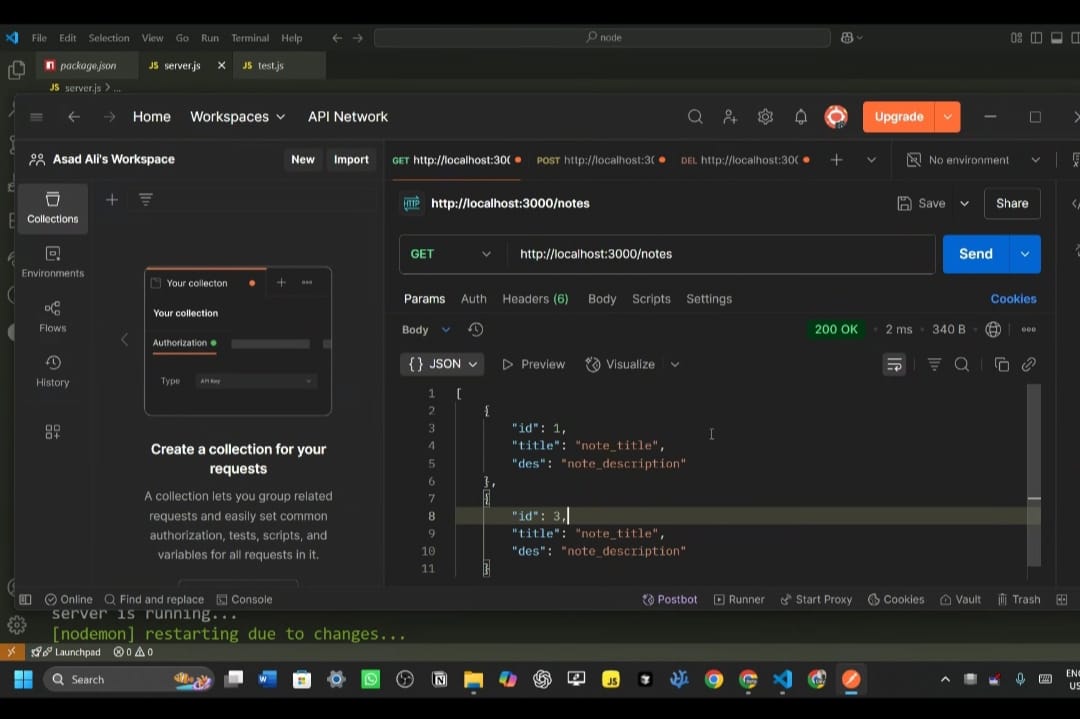Image resolution: width=1080 pixels, height=719 pixels.
Task: Select the DEL localhost request tab
Action: click(745, 160)
